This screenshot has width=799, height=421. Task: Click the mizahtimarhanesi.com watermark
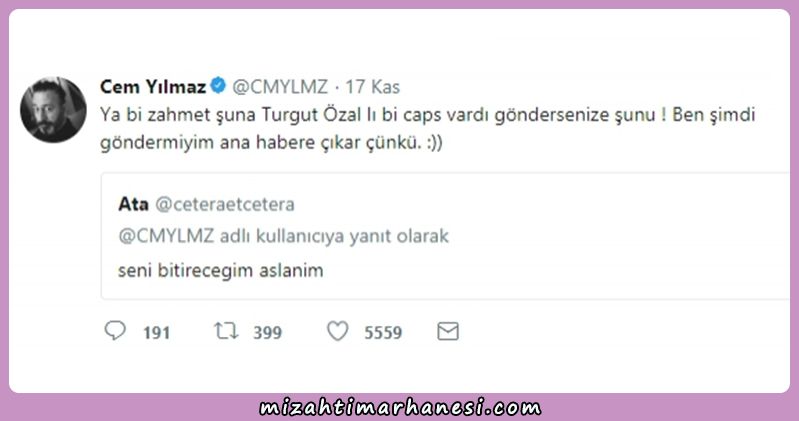click(400, 408)
